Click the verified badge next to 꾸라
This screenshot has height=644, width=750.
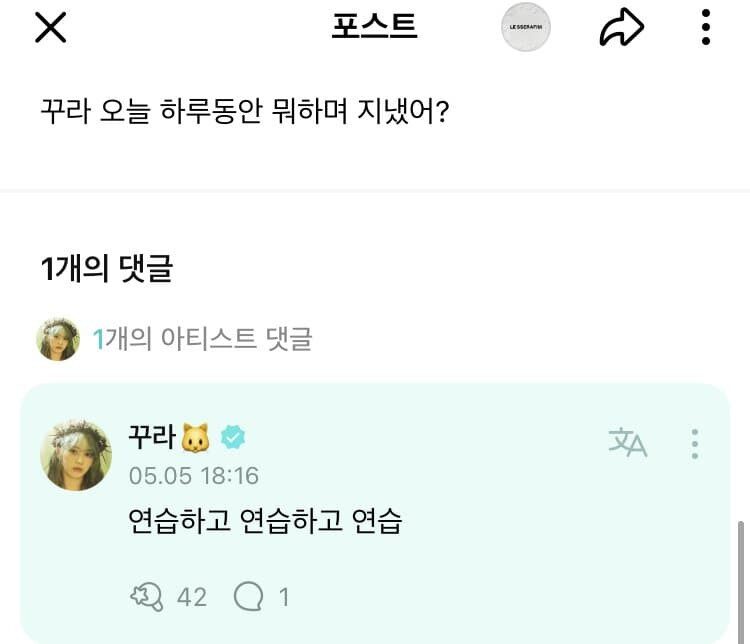(x=233, y=438)
